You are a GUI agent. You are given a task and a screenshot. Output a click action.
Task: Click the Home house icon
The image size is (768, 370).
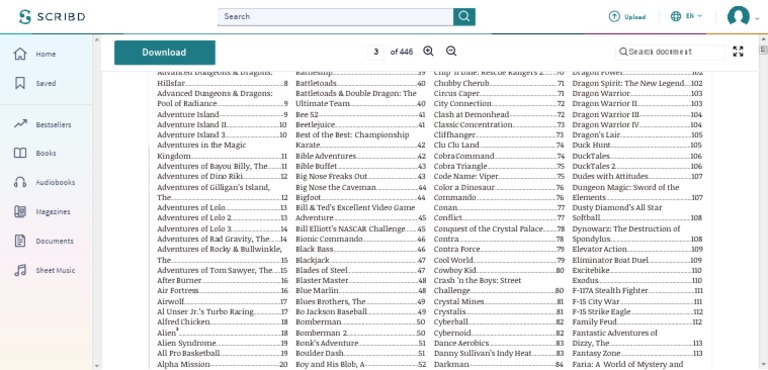(x=20, y=54)
